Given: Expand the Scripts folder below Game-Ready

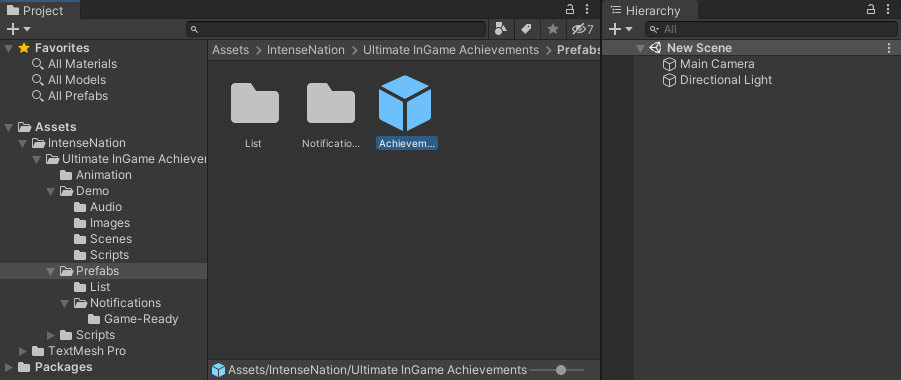Looking at the screenshot, I should 51,335.
